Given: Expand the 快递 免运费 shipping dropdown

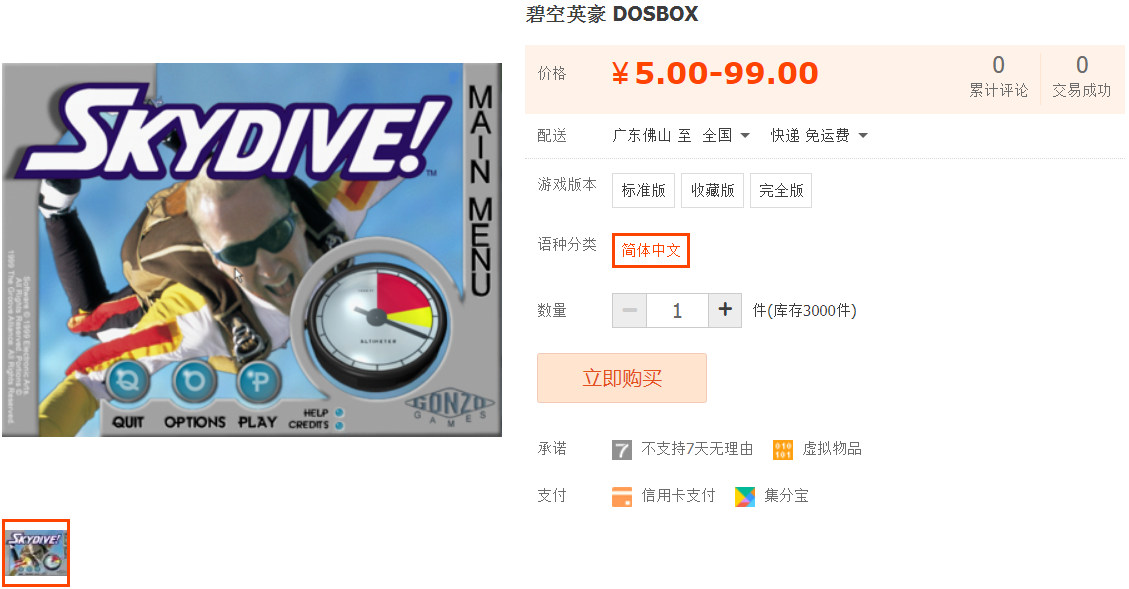Looking at the screenshot, I should coord(819,135).
